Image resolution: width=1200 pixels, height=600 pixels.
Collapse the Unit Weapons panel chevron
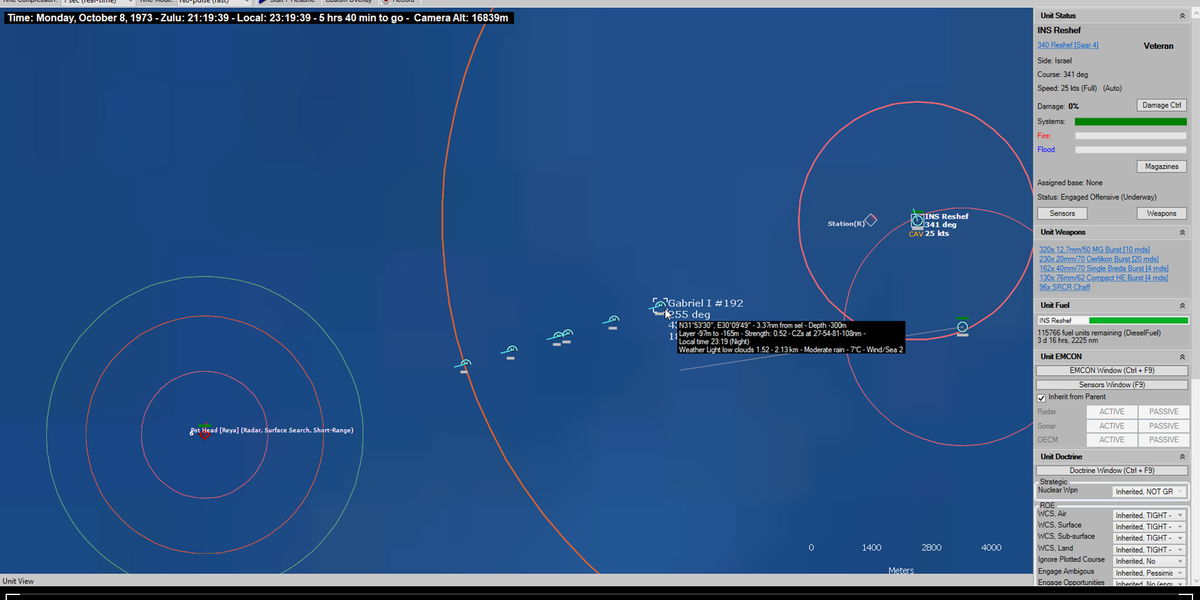[x=1182, y=232]
